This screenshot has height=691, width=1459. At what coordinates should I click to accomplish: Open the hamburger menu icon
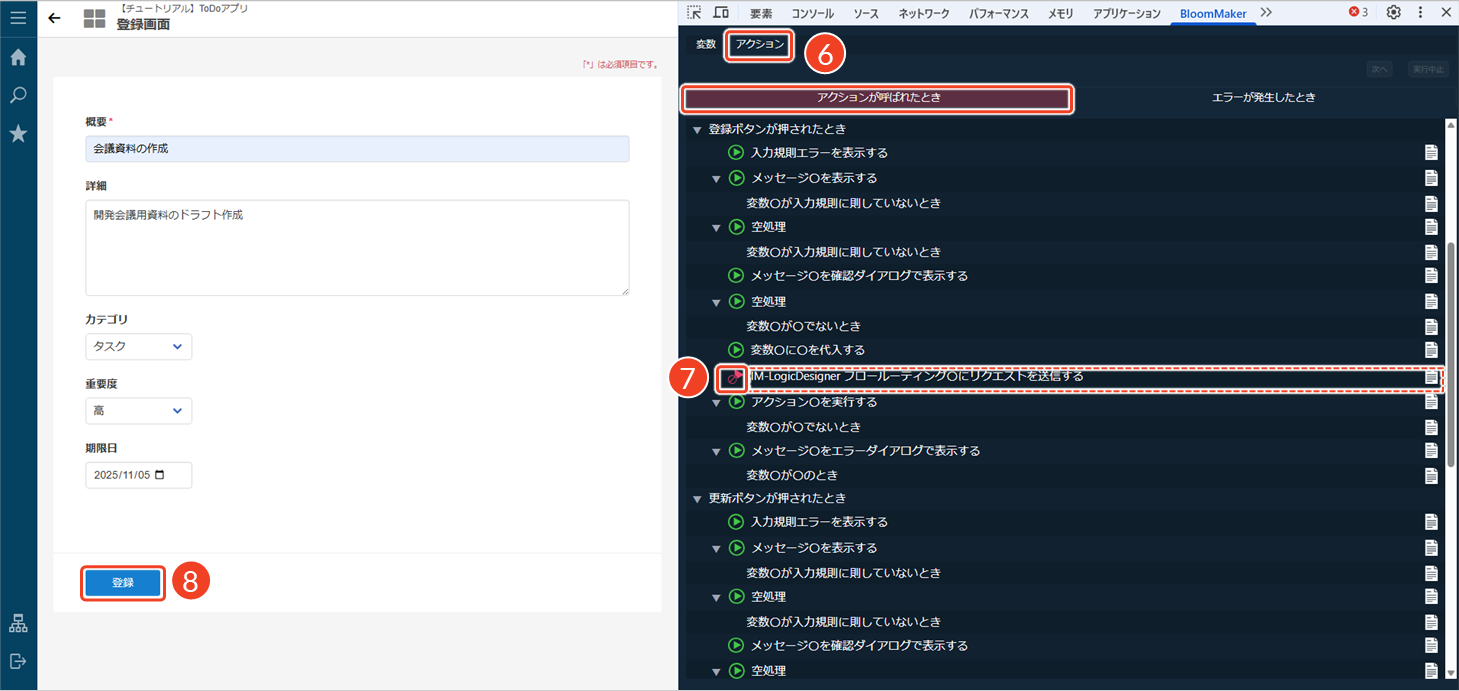pyautogui.click(x=18, y=18)
